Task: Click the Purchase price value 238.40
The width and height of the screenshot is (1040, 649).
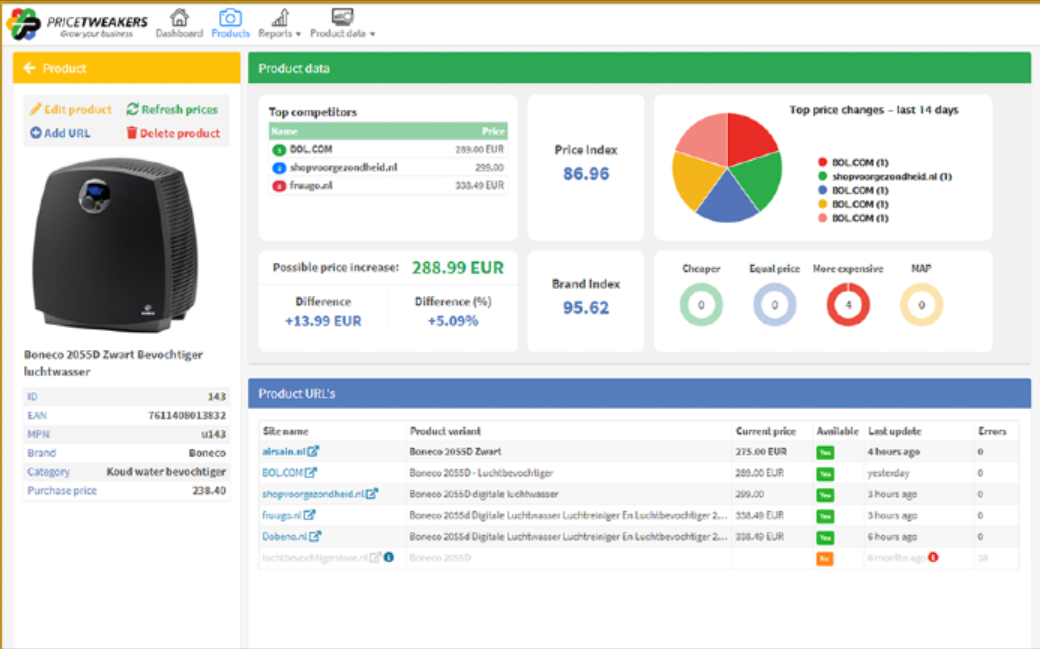Action: [209, 491]
